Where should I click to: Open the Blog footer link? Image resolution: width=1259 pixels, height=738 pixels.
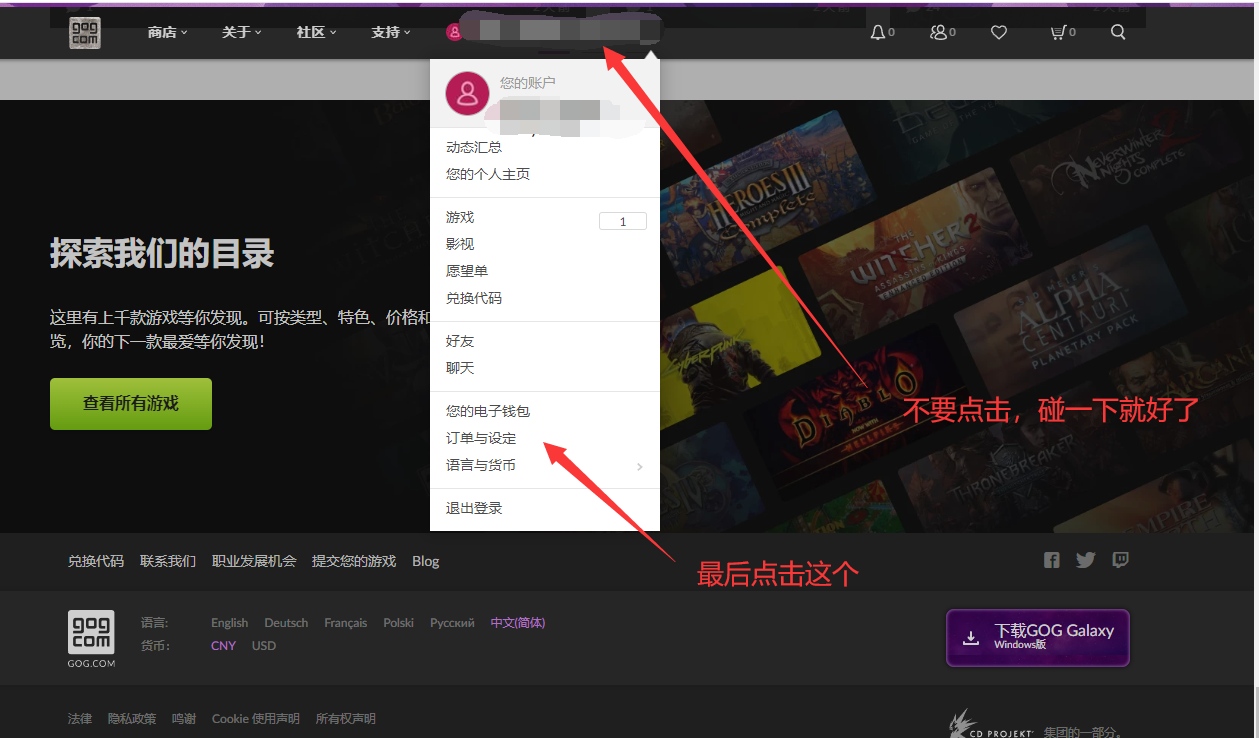click(426, 561)
